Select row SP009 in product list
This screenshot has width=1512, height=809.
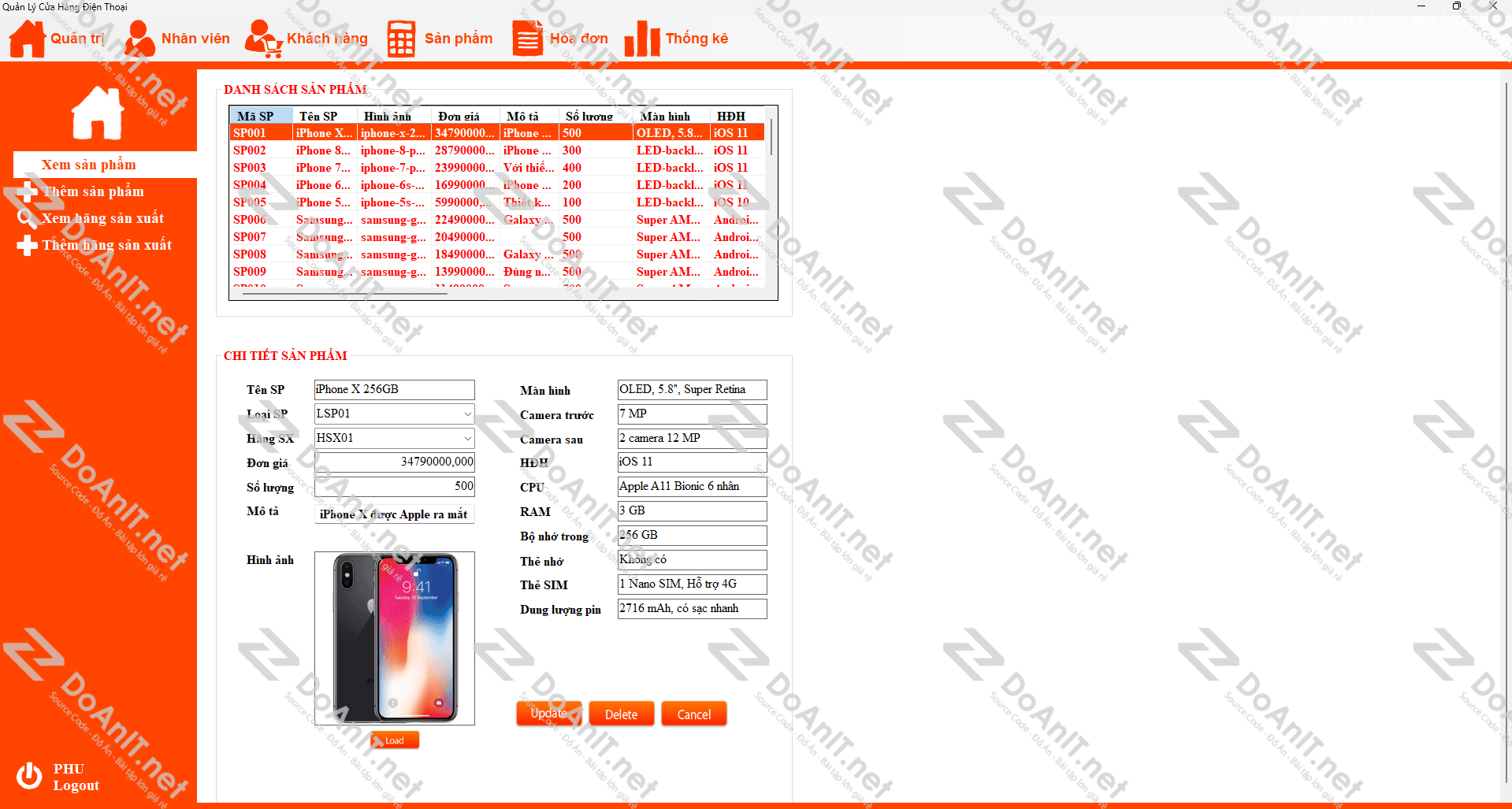(497, 272)
